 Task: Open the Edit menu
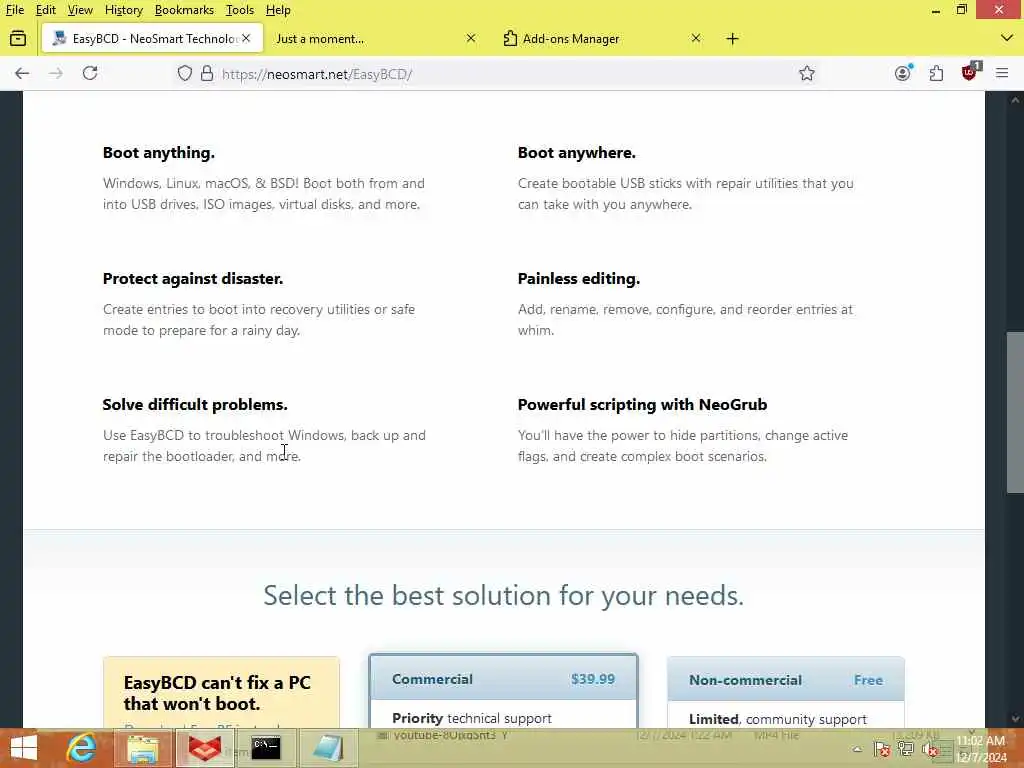(46, 10)
